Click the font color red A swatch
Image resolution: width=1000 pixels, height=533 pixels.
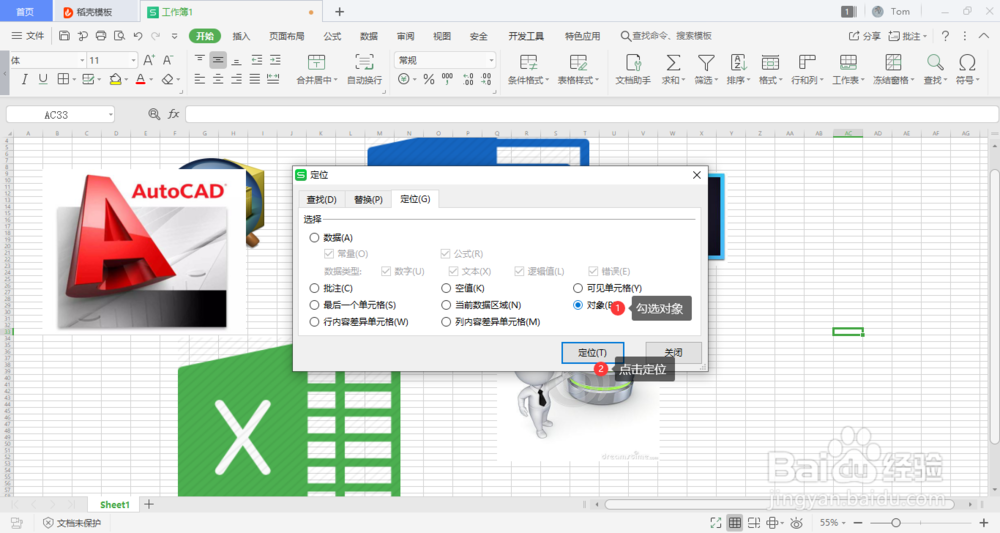click(x=141, y=79)
